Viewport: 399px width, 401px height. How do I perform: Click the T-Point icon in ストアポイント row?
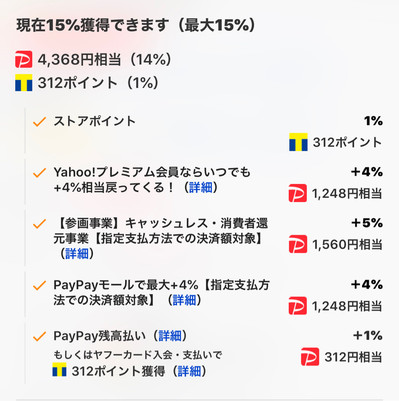click(298, 142)
